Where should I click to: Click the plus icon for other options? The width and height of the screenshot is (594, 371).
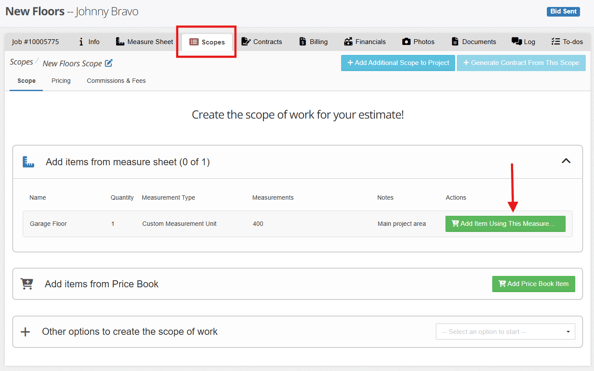point(25,332)
